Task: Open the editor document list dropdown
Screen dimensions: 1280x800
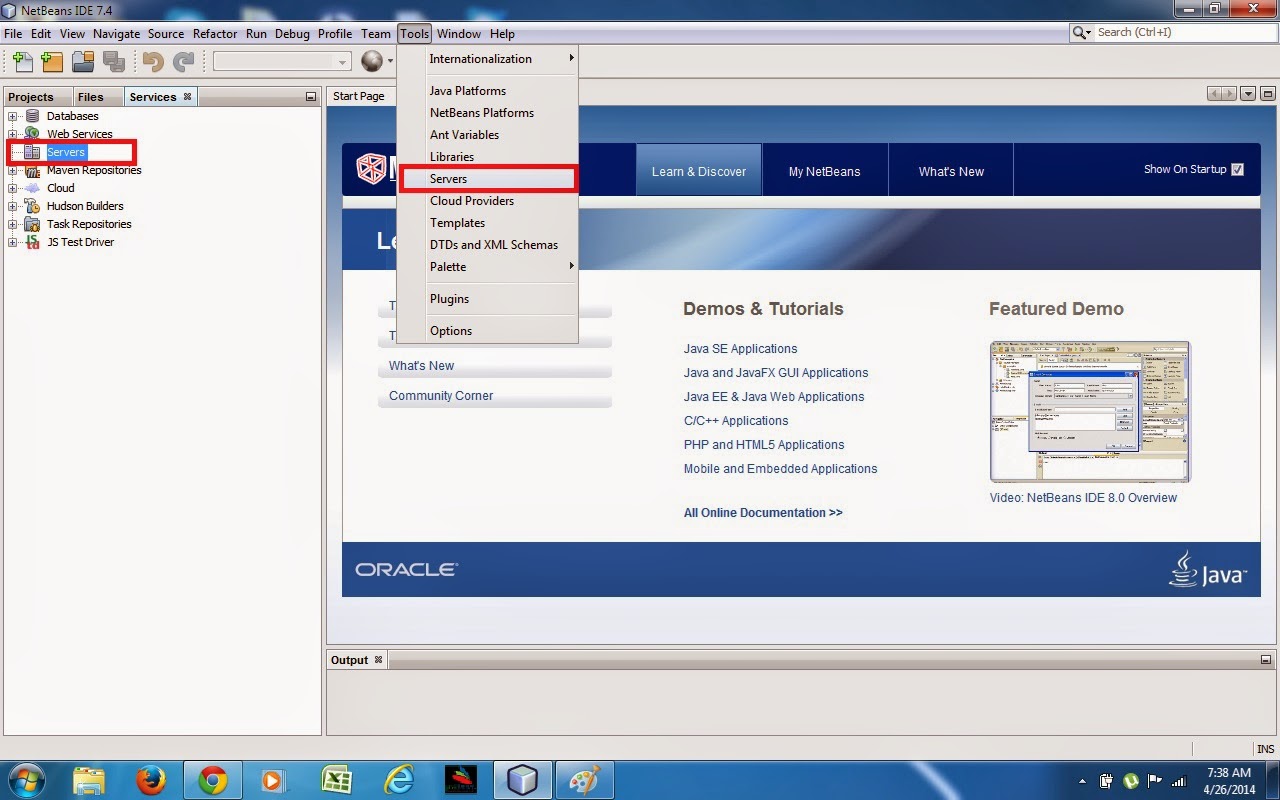Action: 1247,94
